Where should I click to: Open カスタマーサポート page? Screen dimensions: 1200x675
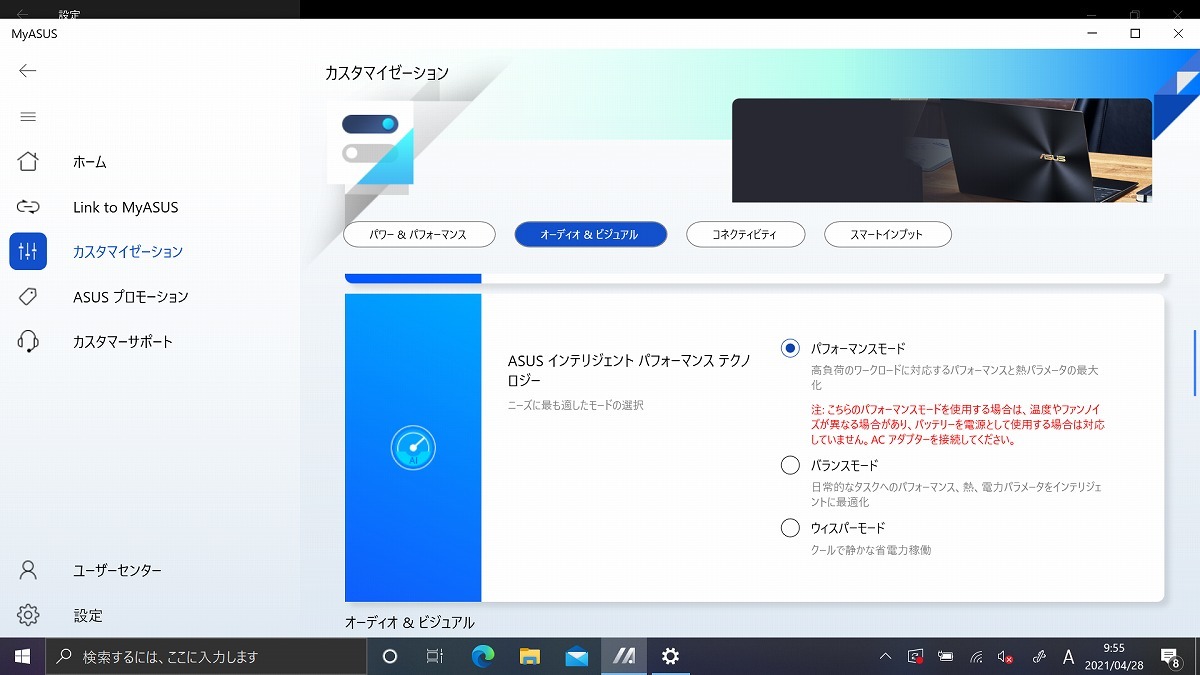123,342
